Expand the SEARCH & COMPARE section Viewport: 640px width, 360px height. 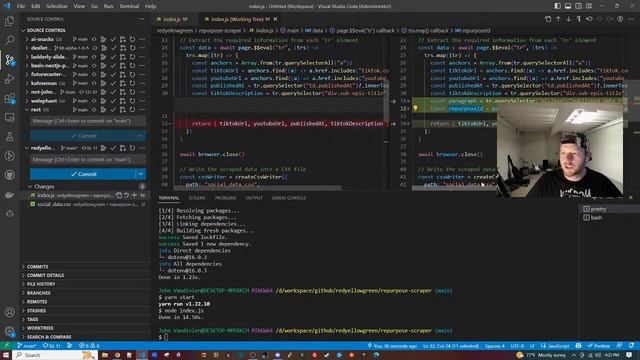click(x=49, y=337)
